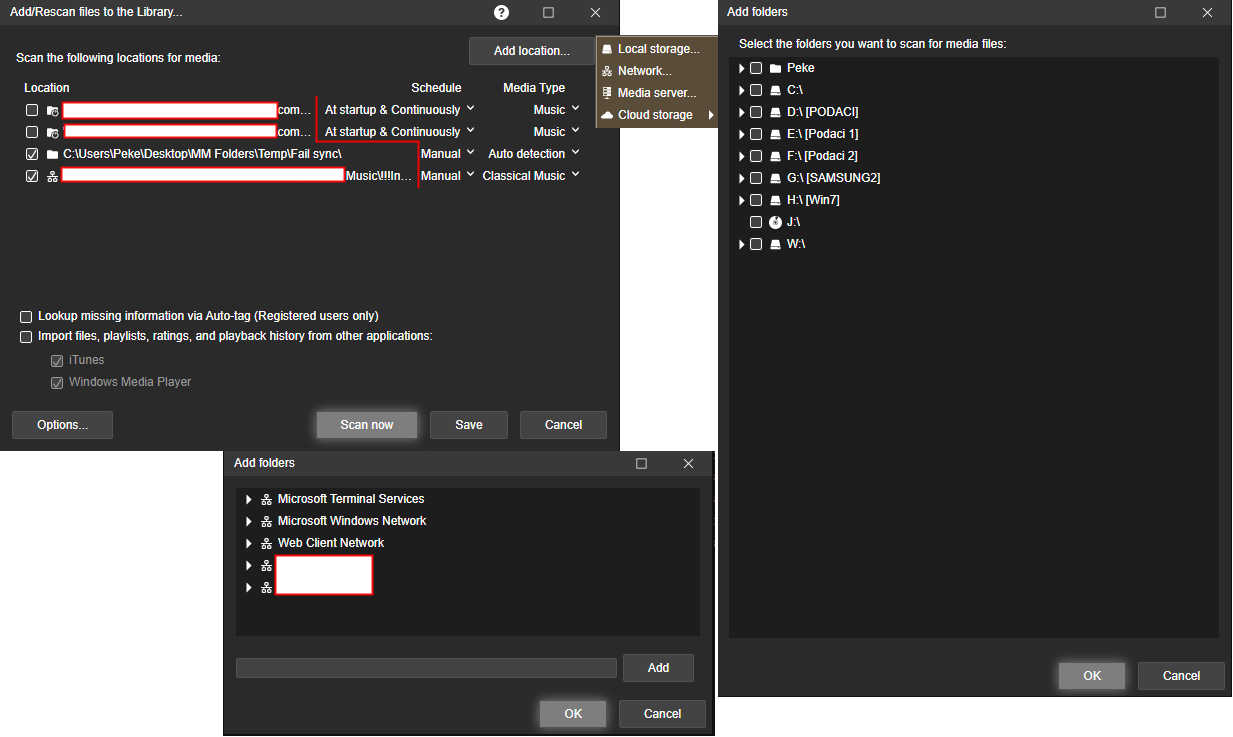
Task: Click the network path input field
Action: (x=426, y=668)
